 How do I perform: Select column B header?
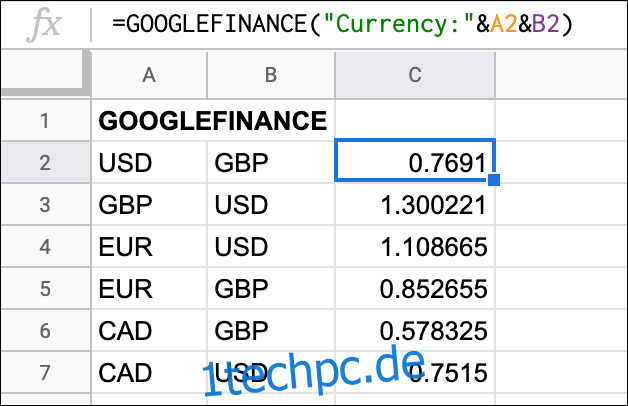click(271, 75)
